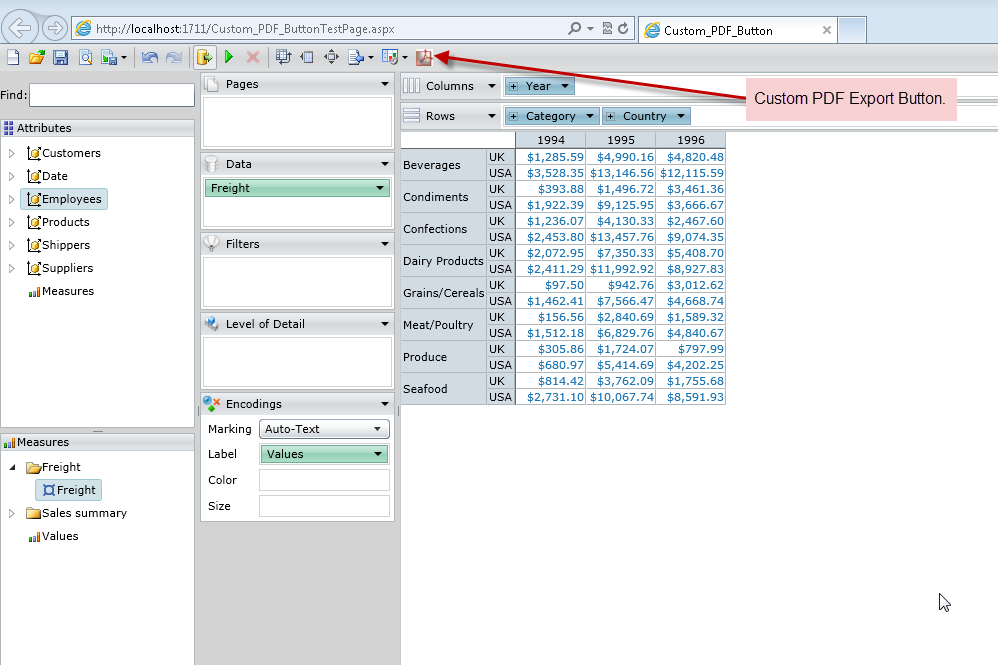Open the Level of Detail dropdown arrow

pyautogui.click(x=384, y=325)
